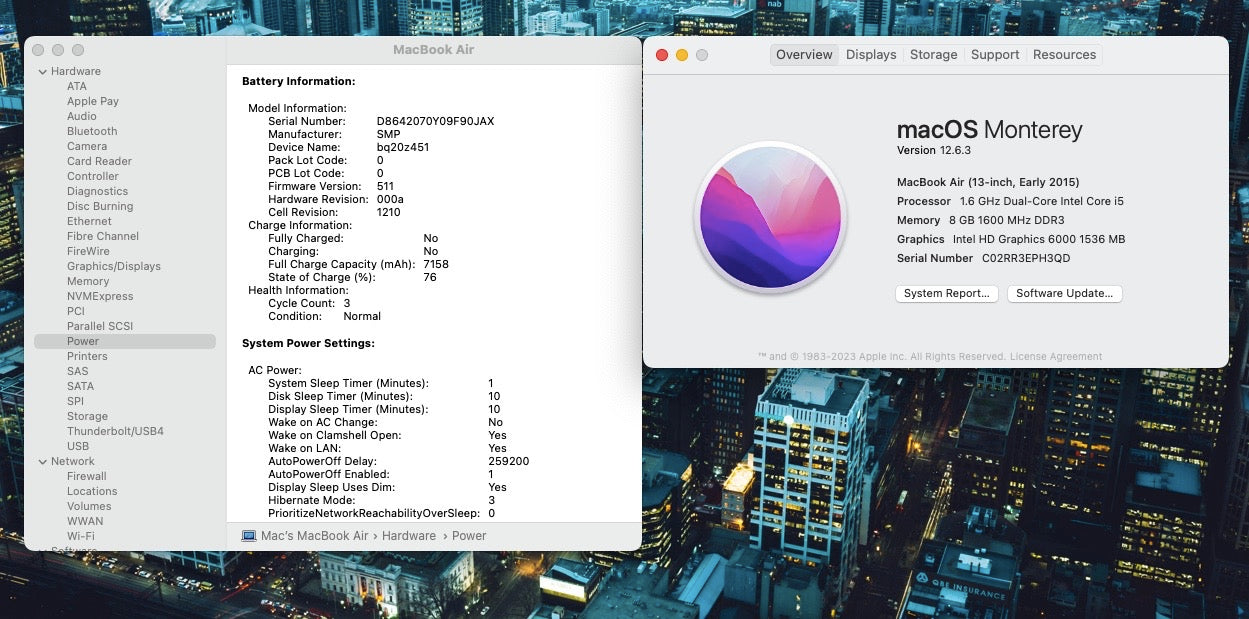The width and height of the screenshot is (1249, 619).
Task: Switch to the Displays tab
Action: (871, 55)
